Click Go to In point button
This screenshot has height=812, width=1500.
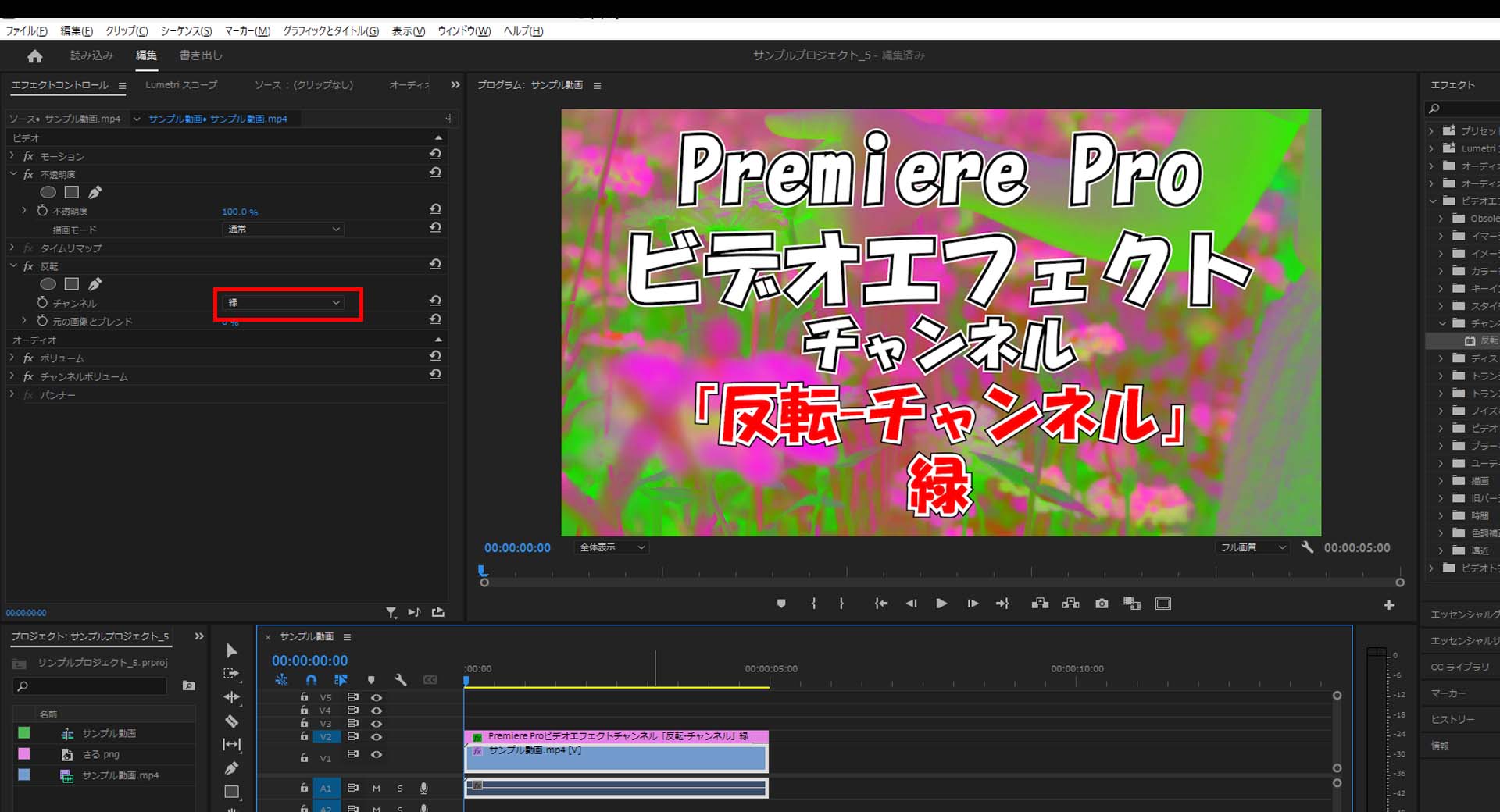point(881,604)
